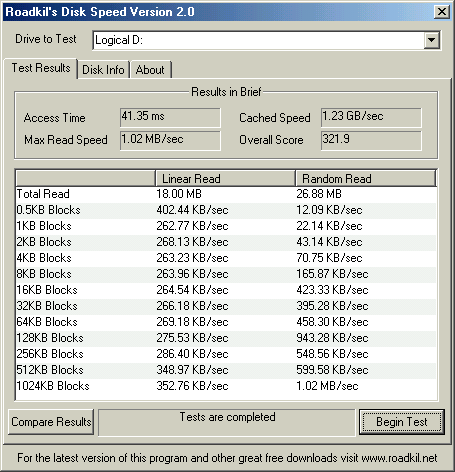
Task: Select the 1024KB Blocks row
Action: (x=226, y=386)
